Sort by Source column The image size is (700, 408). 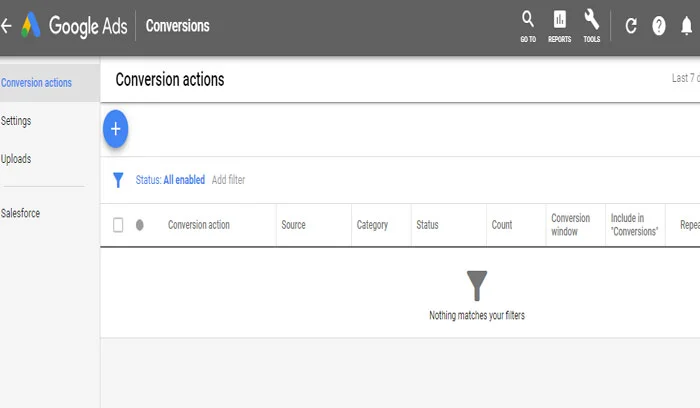tap(293, 225)
